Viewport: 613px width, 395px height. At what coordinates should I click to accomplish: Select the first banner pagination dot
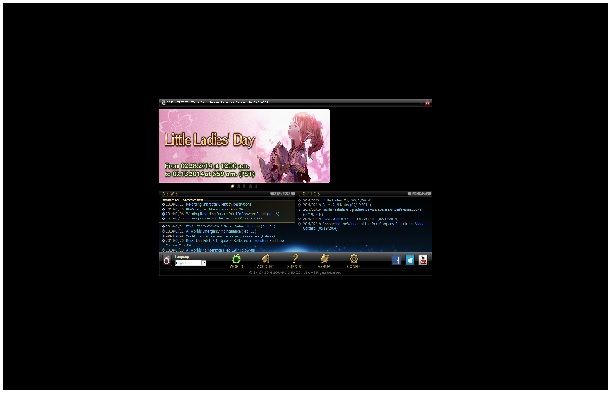232,187
